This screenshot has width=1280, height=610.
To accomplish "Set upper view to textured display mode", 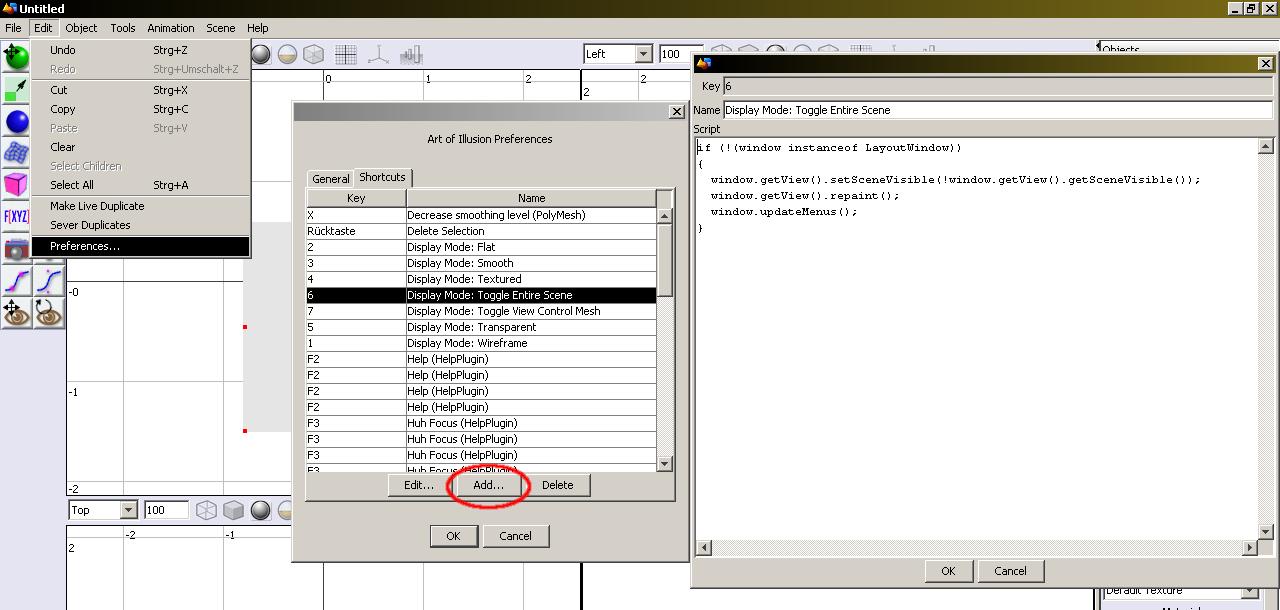I will pyautogui.click(x=287, y=54).
